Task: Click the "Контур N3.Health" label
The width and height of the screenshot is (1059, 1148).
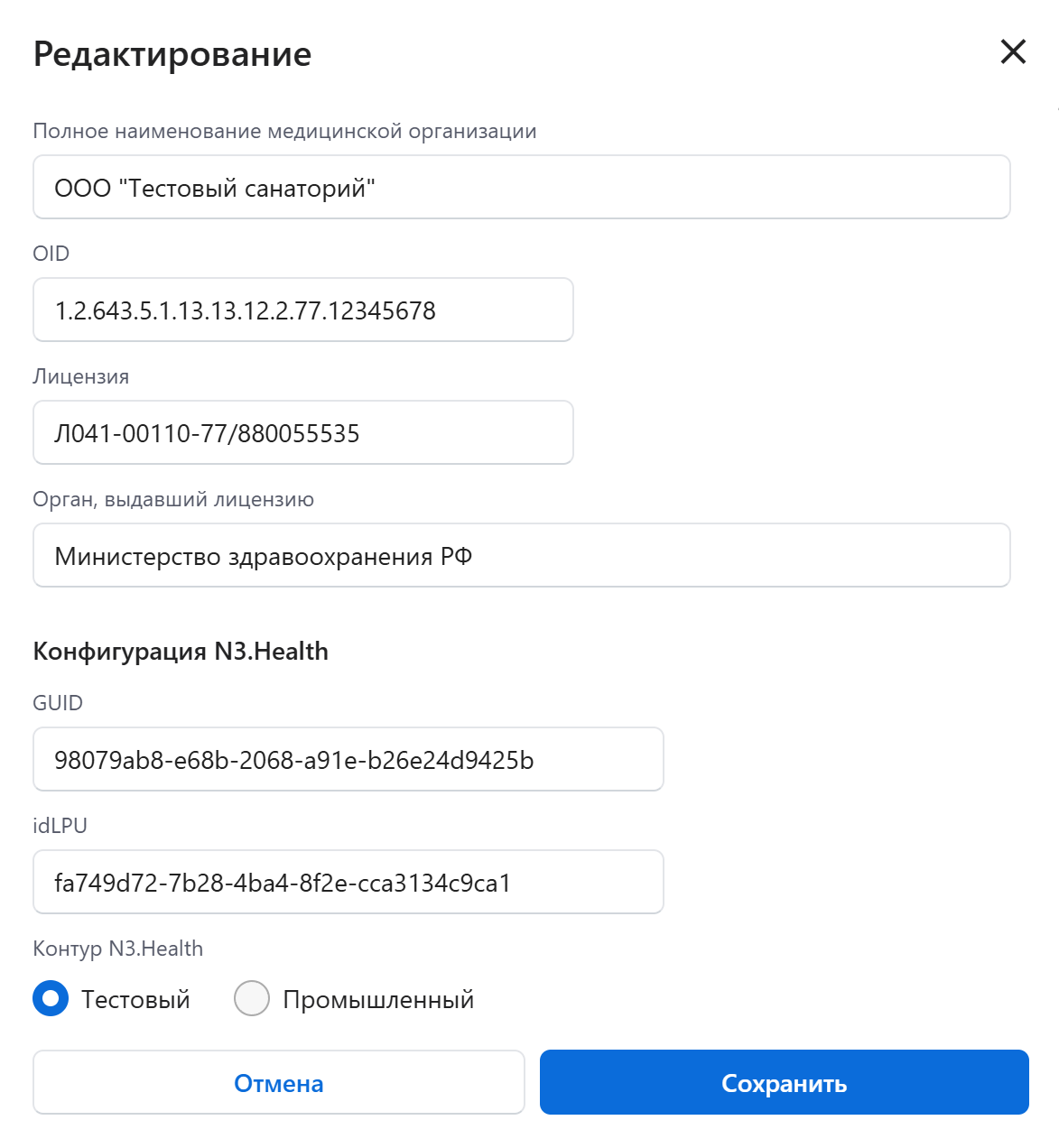Action: tap(117, 949)
